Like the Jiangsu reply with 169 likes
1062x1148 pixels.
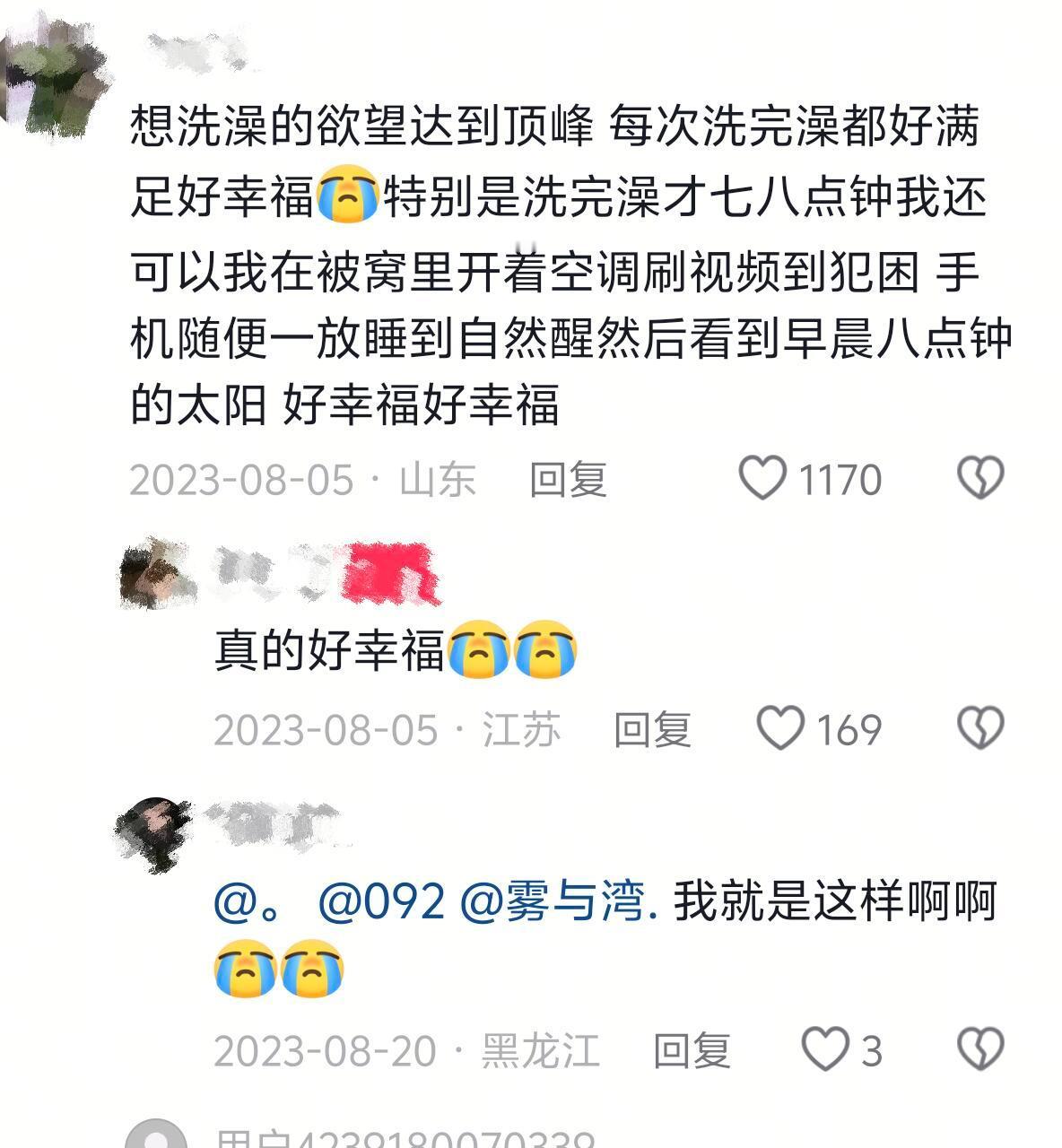point(780,727)
